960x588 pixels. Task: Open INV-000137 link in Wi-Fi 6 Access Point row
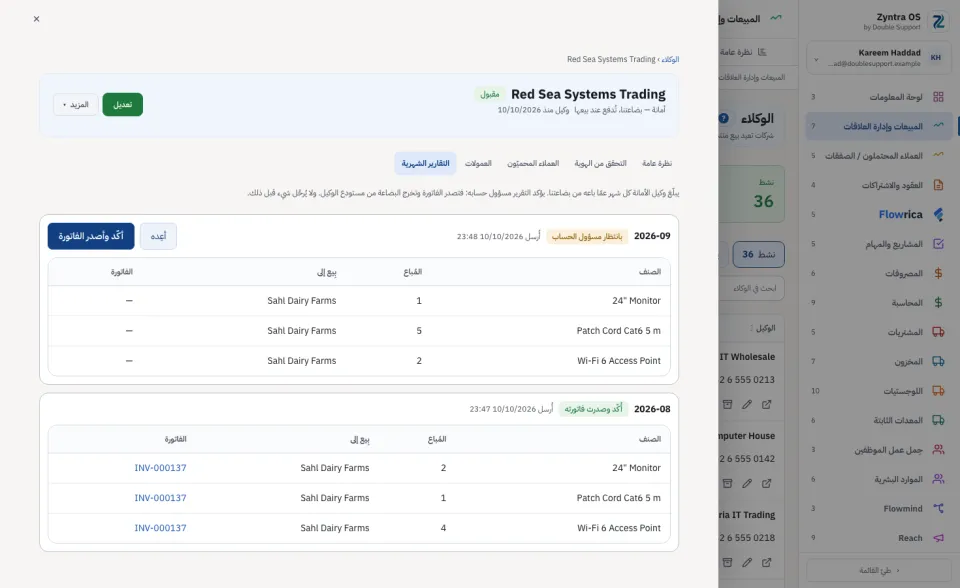pyautogui.click(x=160, y=528)
